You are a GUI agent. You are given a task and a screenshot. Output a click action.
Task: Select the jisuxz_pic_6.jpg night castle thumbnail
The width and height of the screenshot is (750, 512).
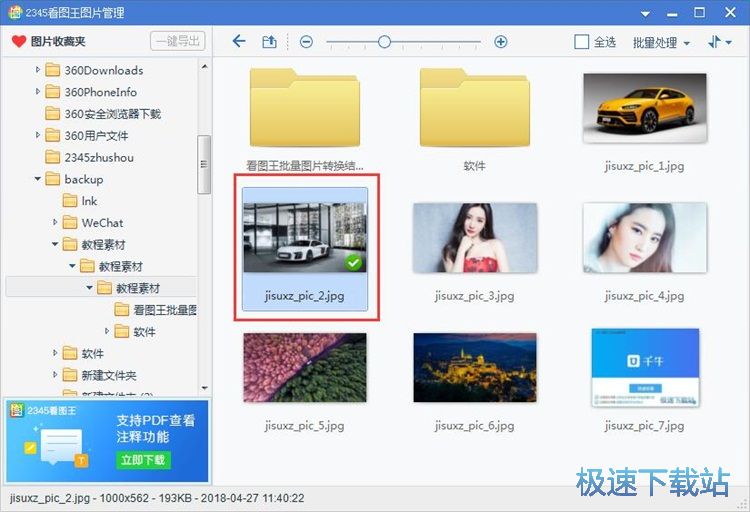474,367
